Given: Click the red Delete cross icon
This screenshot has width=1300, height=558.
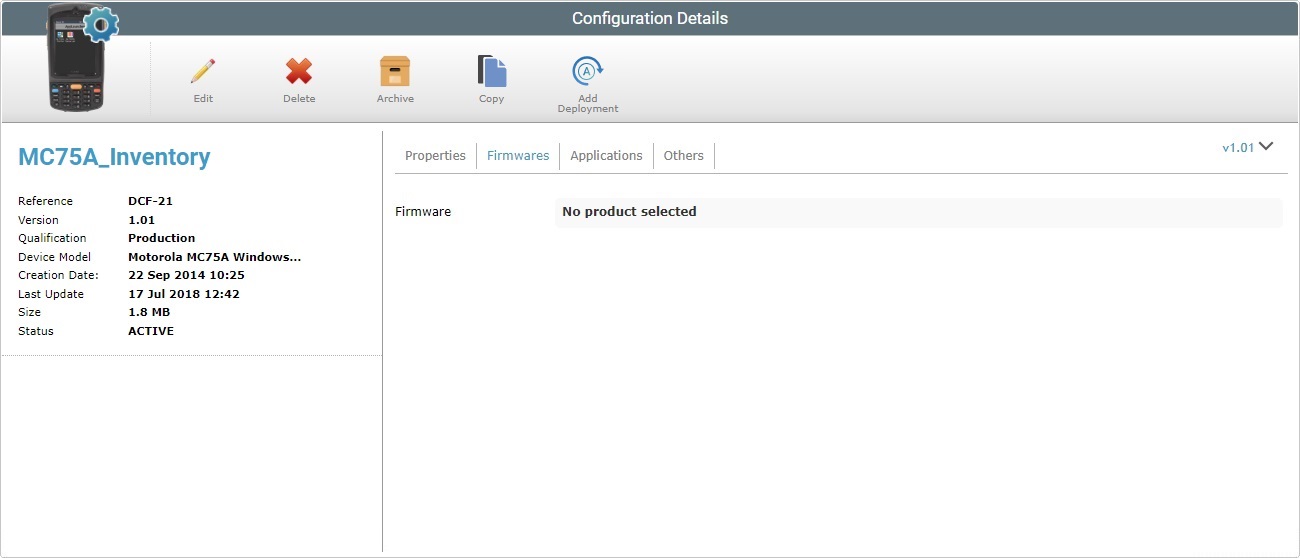Looking at the screenshot, I should tap(299, 71).
